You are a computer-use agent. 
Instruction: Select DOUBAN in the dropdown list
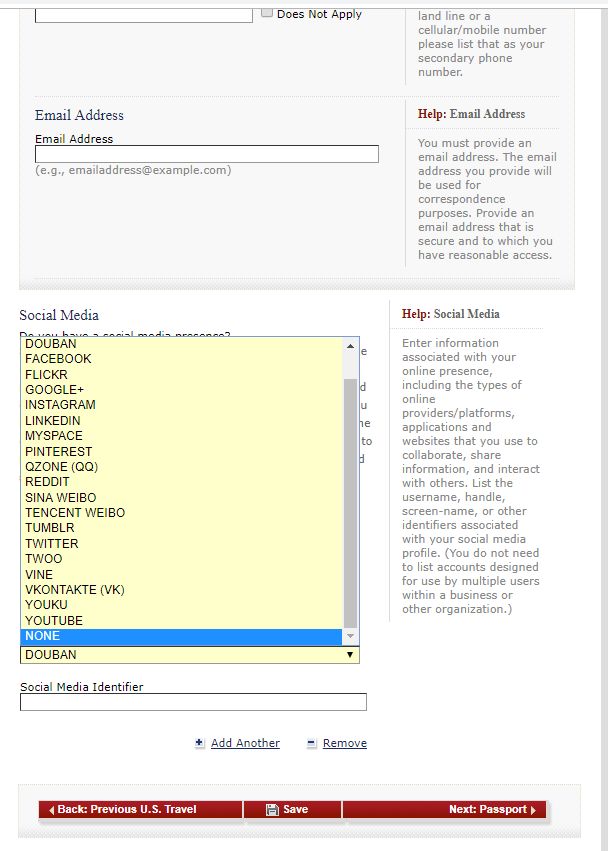coord(181,344)
